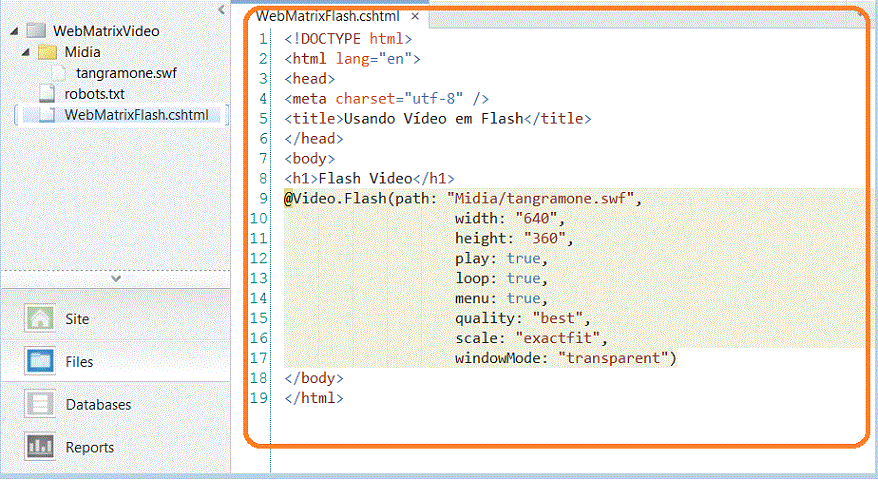Click the h1 Flash Video heading line
This screenshot has width=878, height=480.
tap(369, 179)
